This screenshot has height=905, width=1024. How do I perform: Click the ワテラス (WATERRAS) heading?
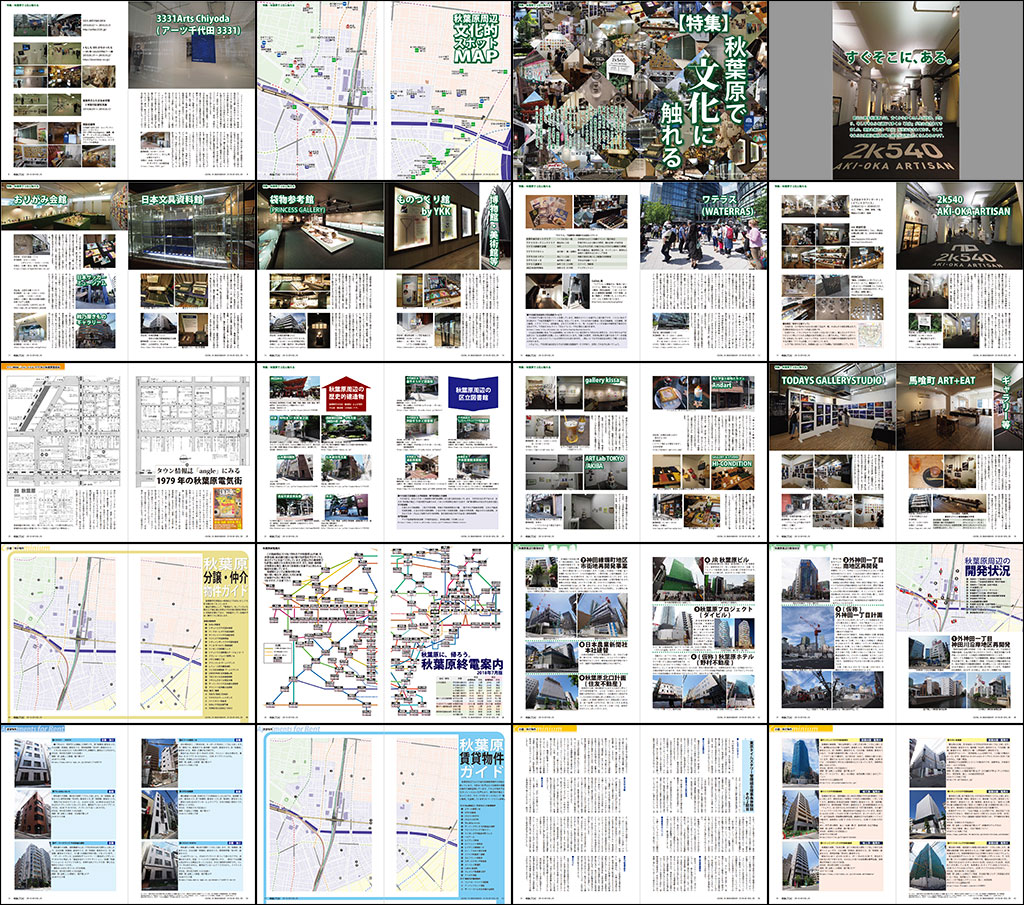(x=728, y=205)
